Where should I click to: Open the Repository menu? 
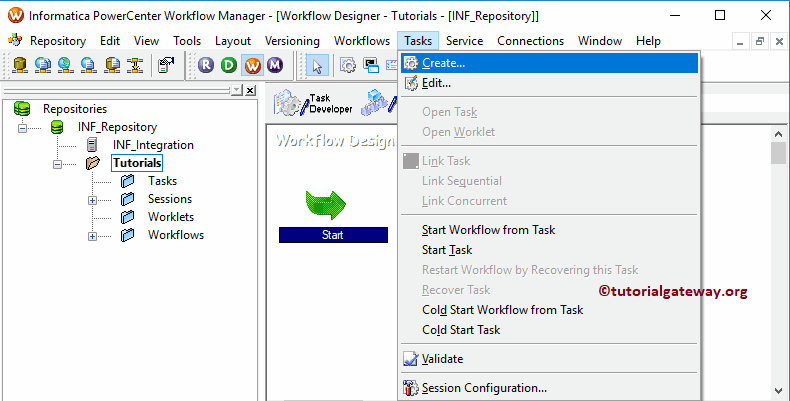pyautogui.click(x=58, y=41)
